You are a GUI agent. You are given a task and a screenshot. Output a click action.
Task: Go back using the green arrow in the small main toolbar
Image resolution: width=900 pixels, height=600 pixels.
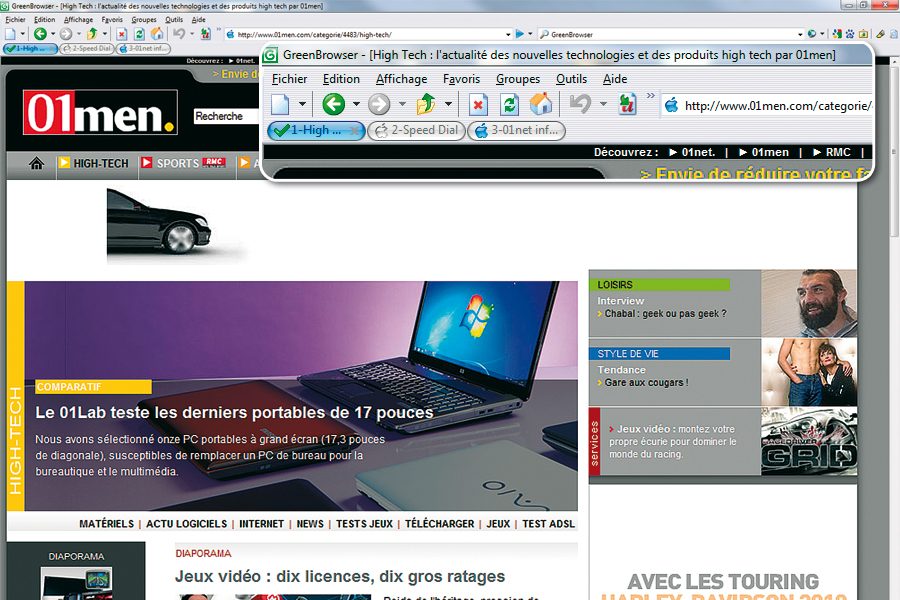click(x=40, y=34)
